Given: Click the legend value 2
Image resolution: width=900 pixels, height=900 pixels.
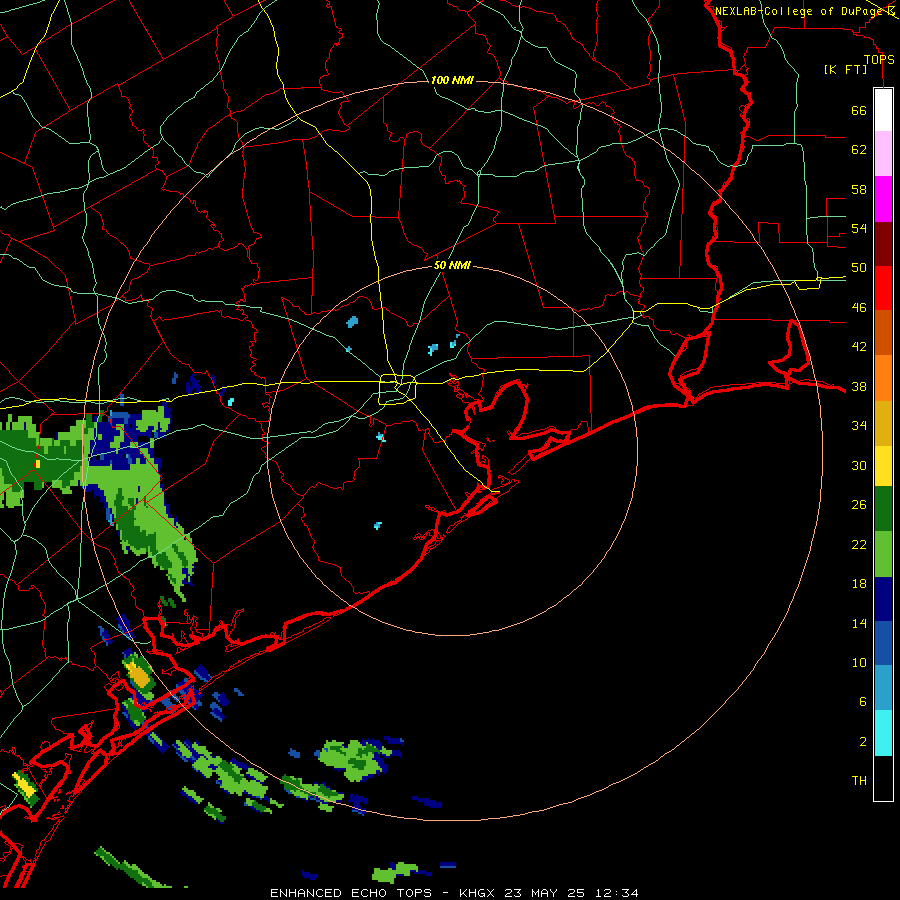Looking at the screenshot, I should tap(863, 742).
